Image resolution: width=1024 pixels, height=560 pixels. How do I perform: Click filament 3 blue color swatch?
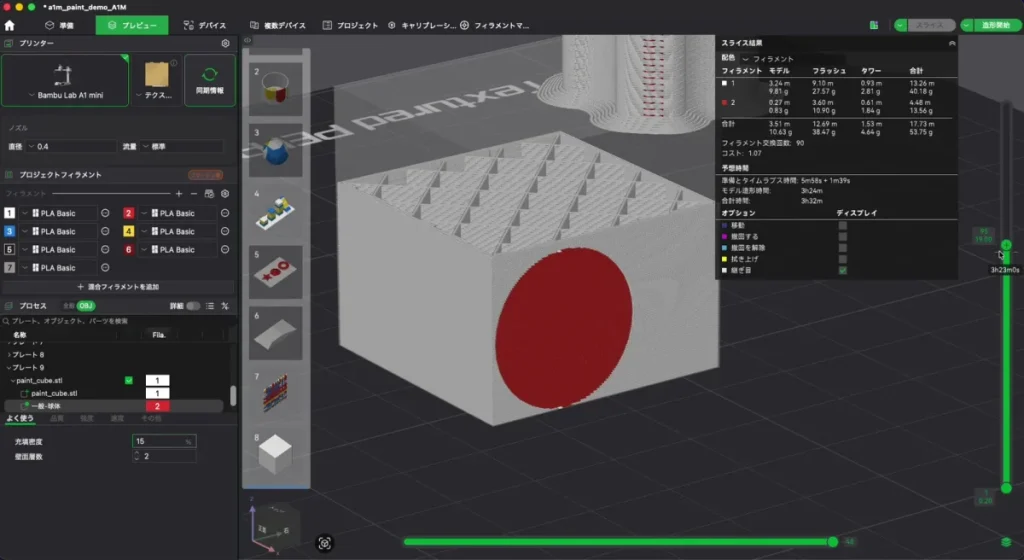point(9,232)
